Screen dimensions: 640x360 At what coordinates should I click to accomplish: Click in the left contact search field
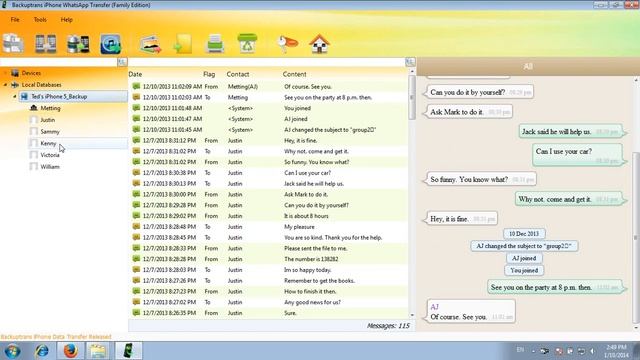point(58,62)
